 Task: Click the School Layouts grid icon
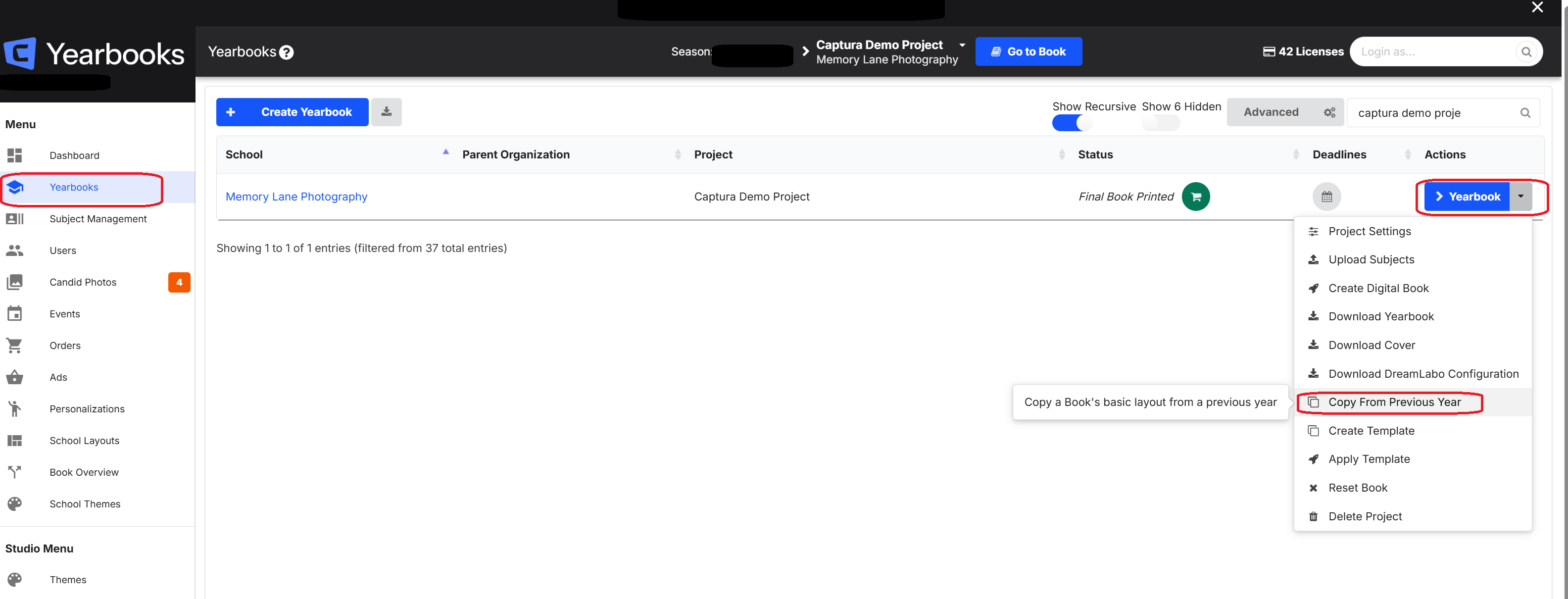coord(15,440)
